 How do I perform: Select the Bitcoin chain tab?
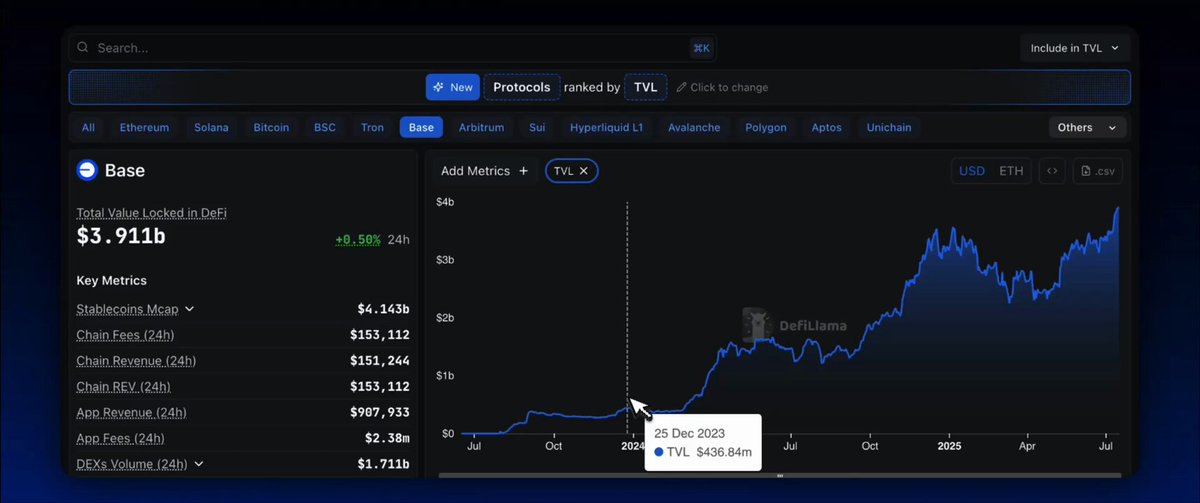(271, 127)
